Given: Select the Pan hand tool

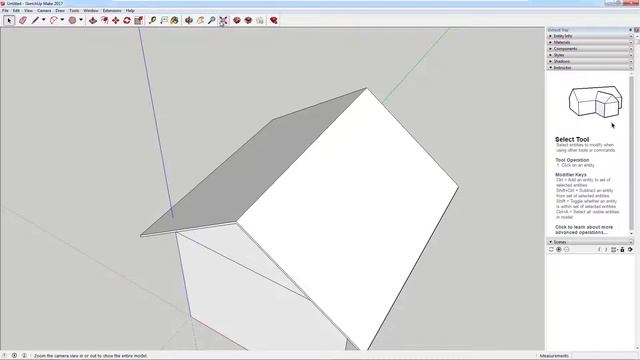Looking at the screenshot, I should (x=200, y=20).
